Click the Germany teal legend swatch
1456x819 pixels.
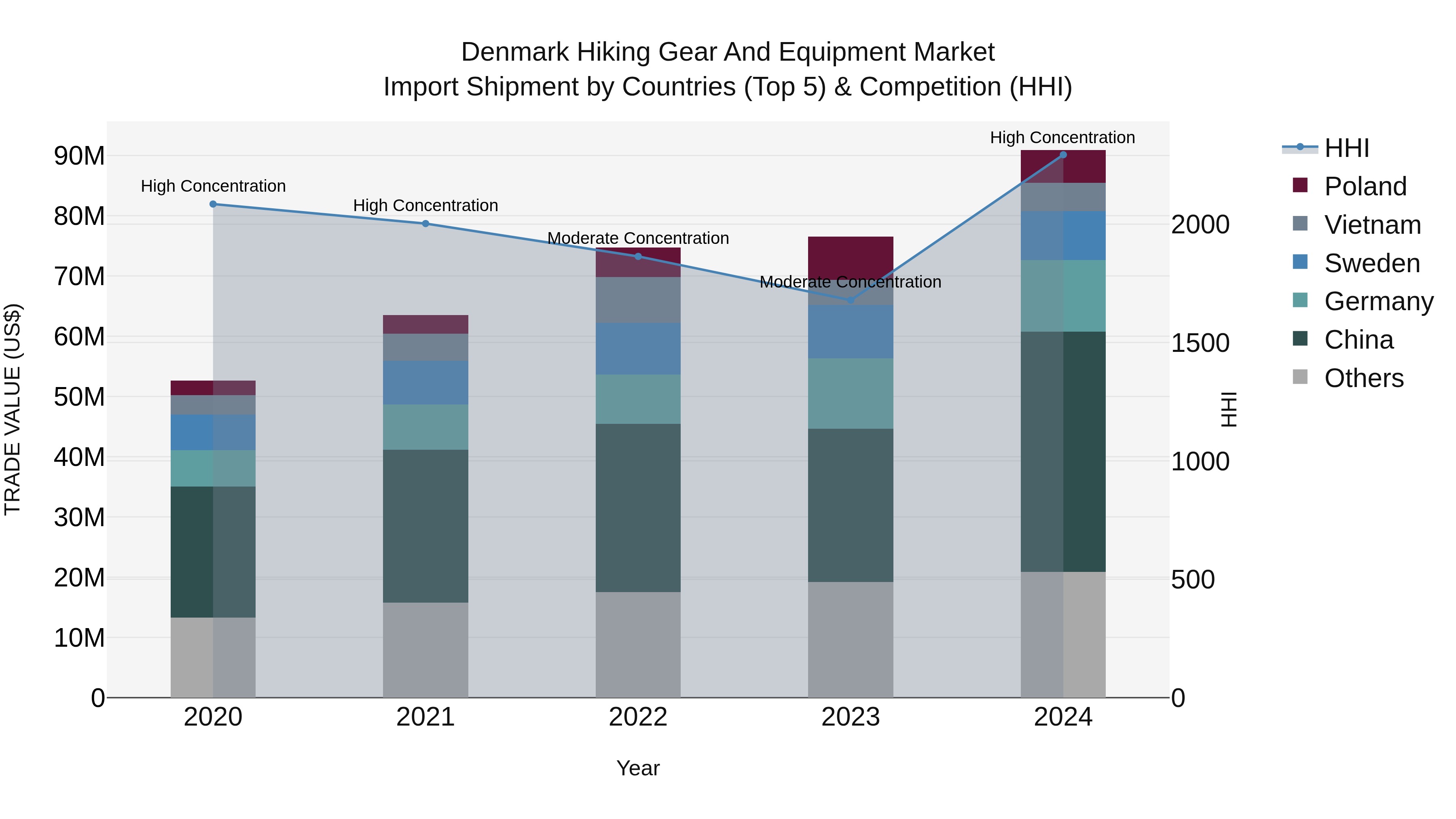(x=1300, y=300)
